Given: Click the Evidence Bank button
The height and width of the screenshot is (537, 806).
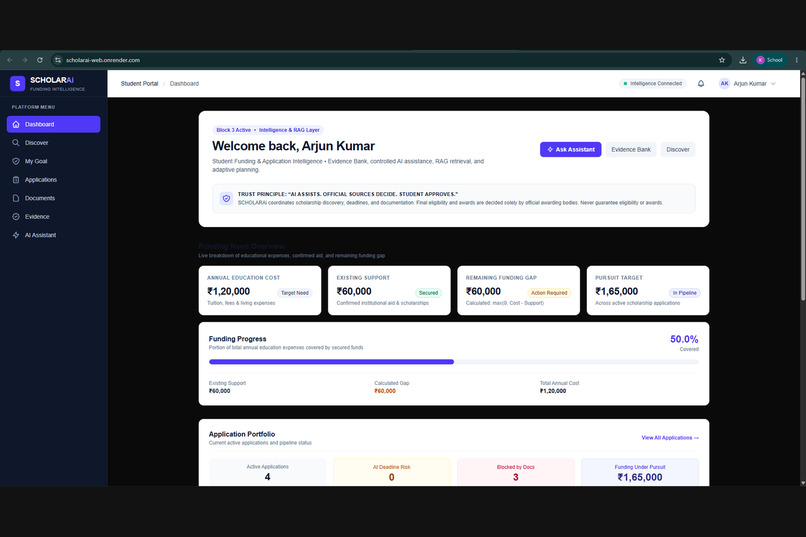Looking at the screenshot, I should click(x=631, y=150).
